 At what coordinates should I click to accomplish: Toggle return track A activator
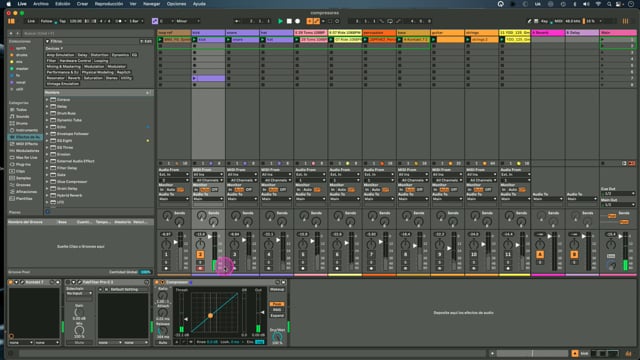(540, 254)
